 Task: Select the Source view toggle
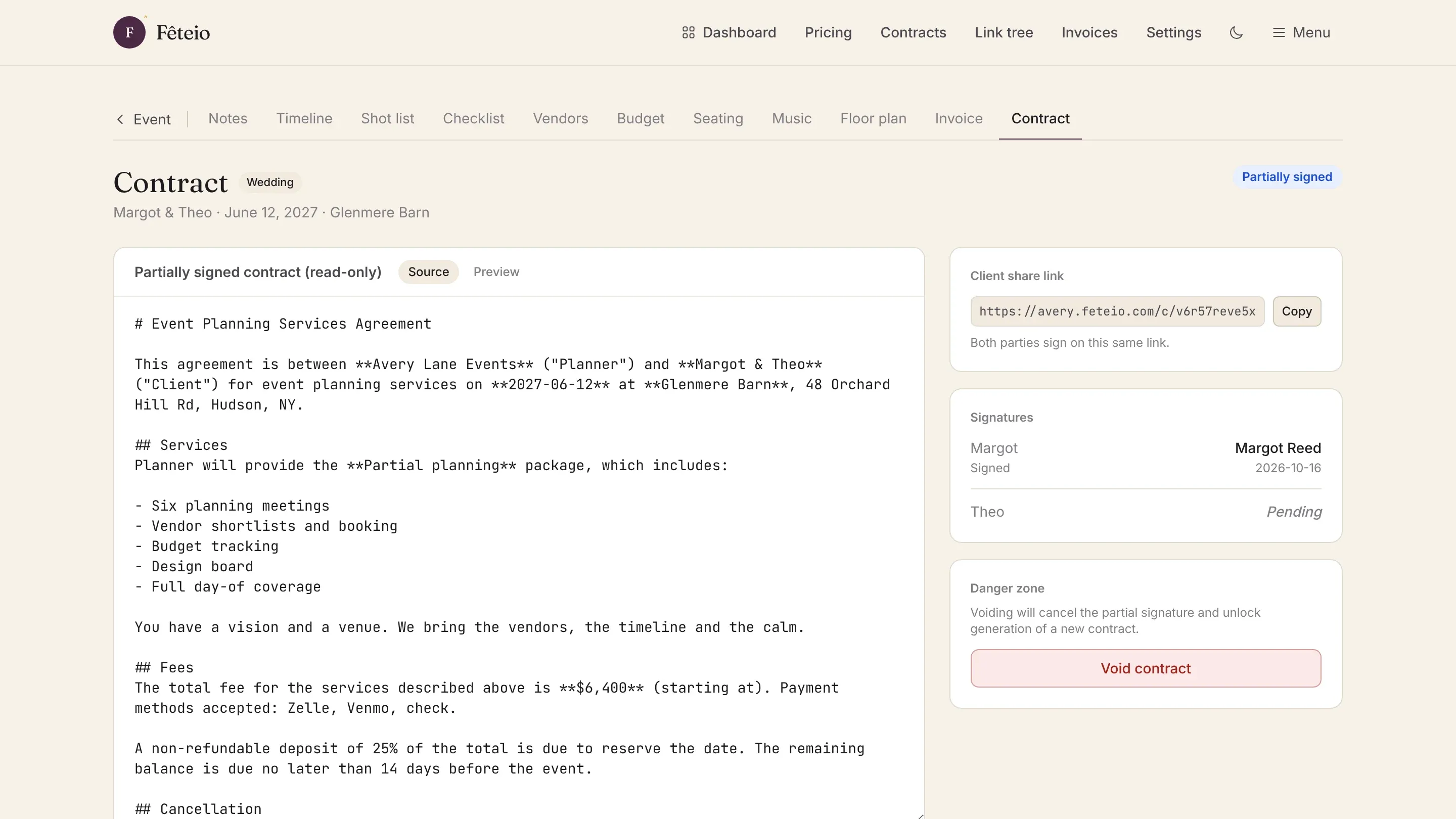click(x=428, y=272)
